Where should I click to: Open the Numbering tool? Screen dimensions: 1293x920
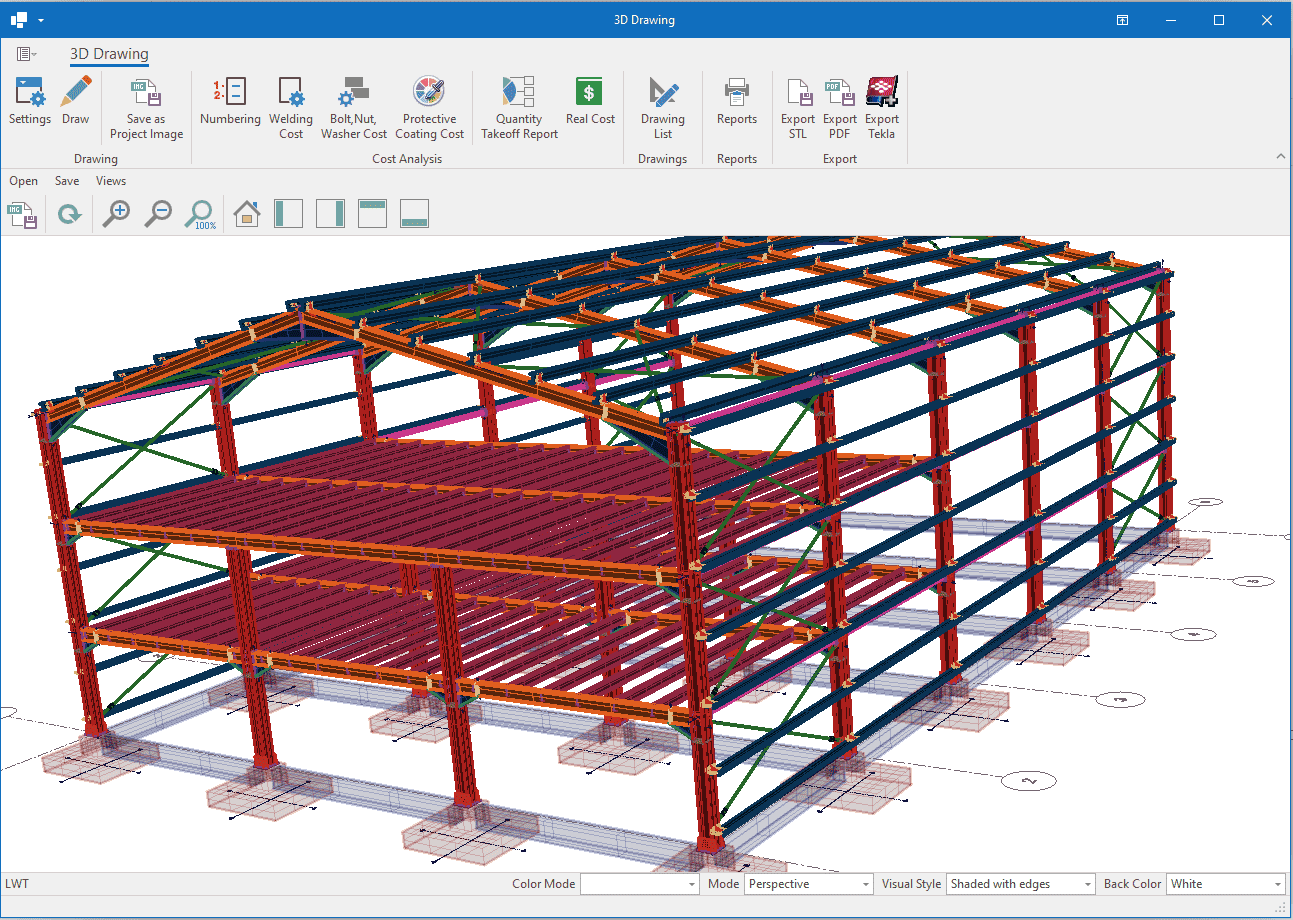[230, 102]
